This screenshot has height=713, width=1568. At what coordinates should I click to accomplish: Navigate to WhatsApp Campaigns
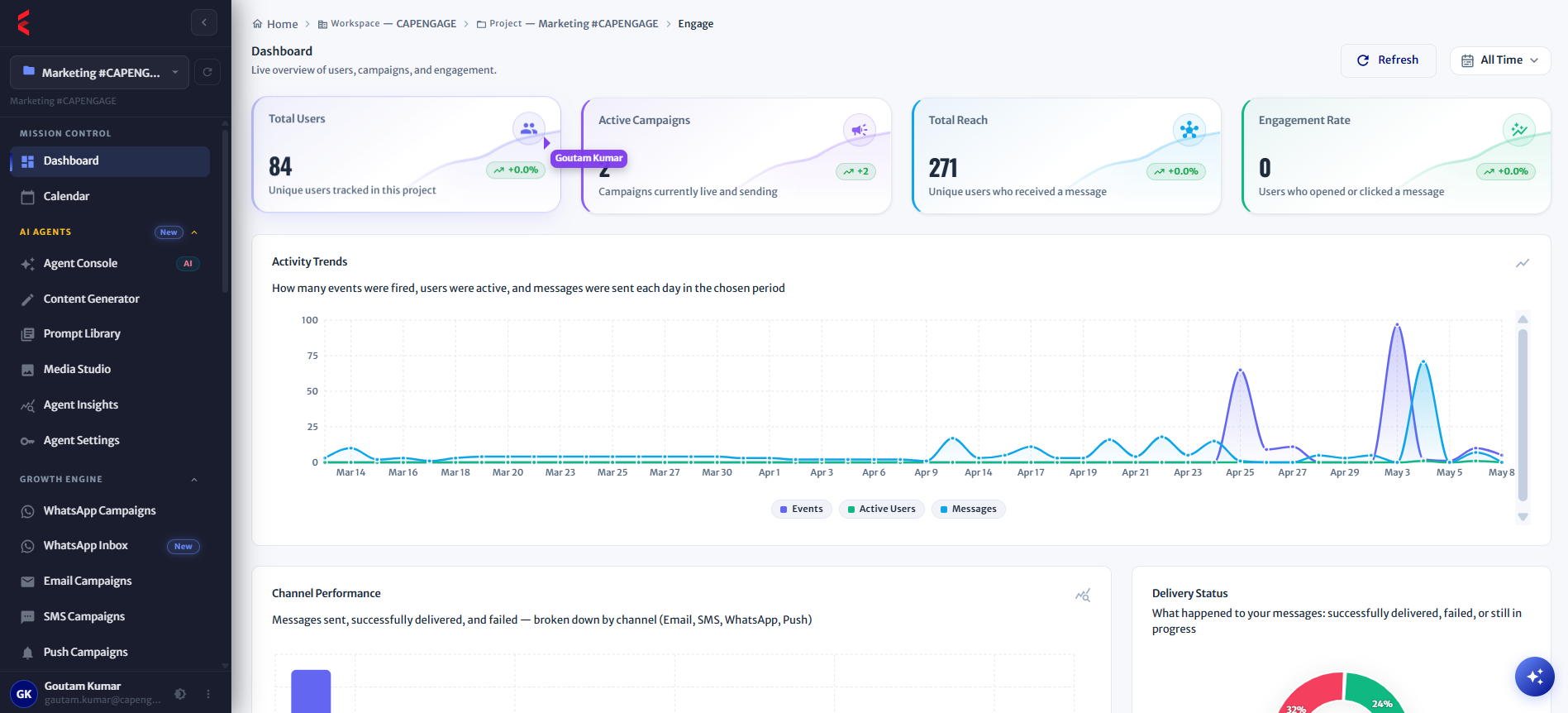[110, 511]
